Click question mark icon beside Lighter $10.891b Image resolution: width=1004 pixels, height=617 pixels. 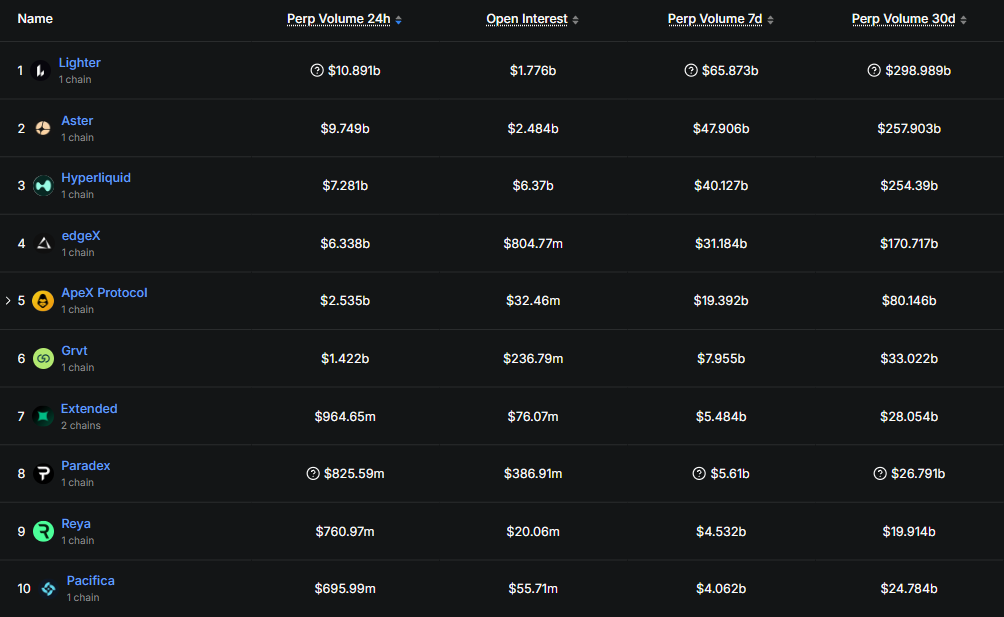(x=317, y=70)
